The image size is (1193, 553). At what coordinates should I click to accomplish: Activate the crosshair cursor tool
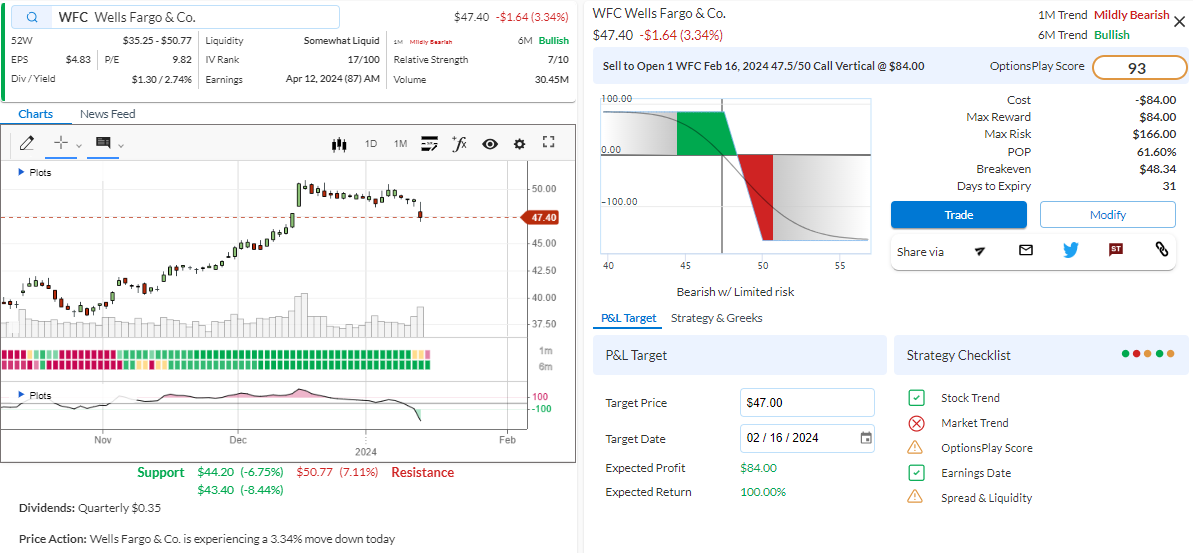coord(62,142)
